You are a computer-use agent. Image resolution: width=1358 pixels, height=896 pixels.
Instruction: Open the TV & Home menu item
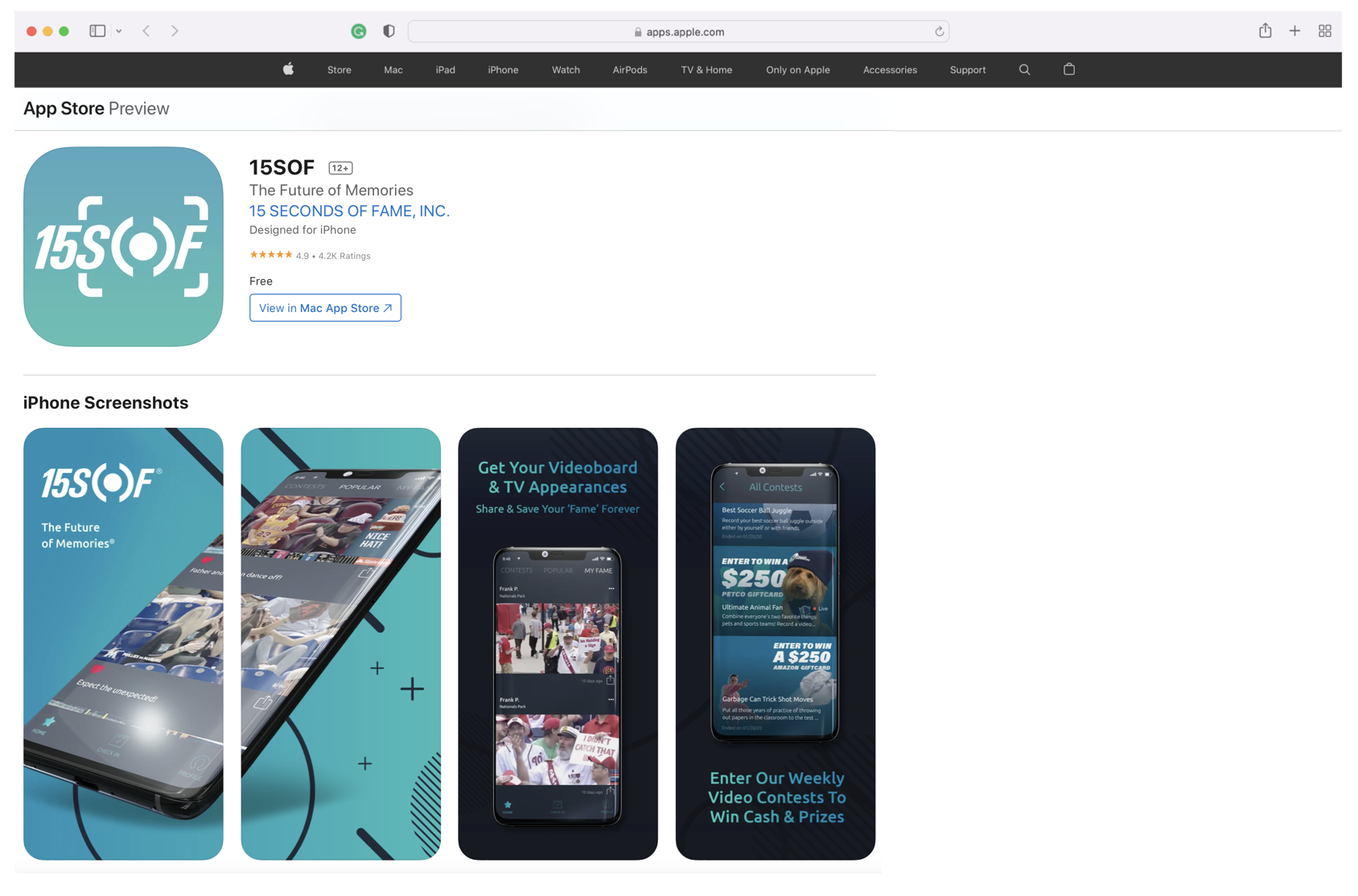pyautogui.click(x=706, y=70)
